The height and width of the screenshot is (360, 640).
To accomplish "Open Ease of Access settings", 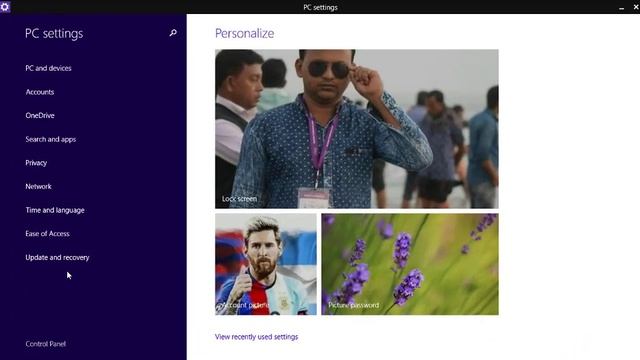I will click(47, 234).
